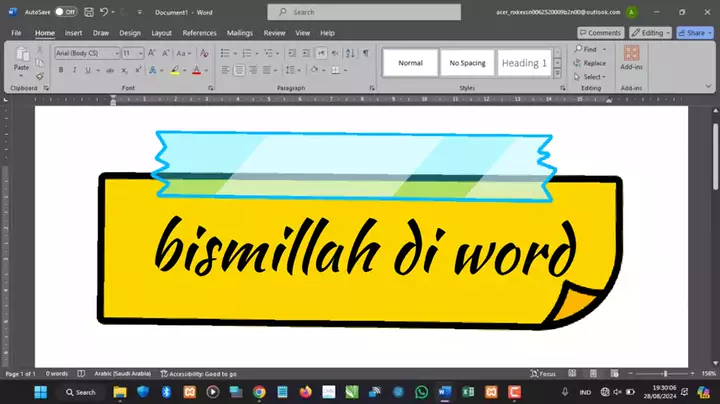Toggle Italic formatting

[75, 70]
